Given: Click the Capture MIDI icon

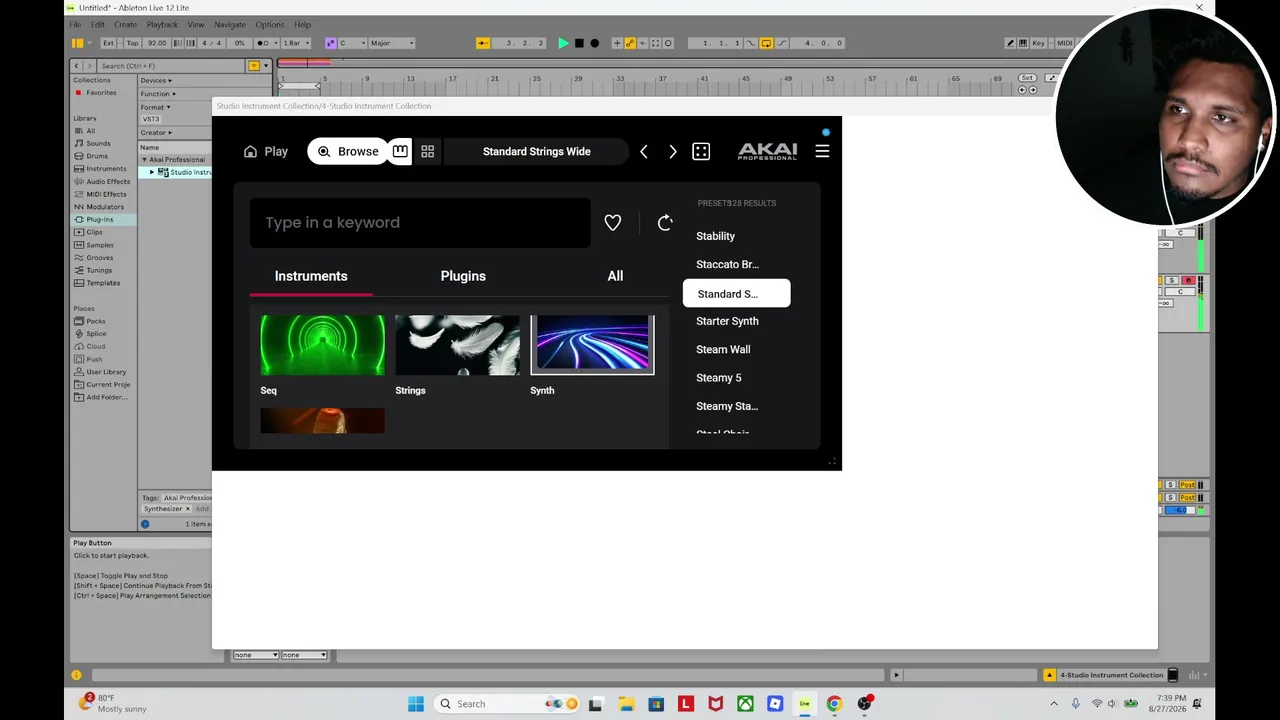Looking at the screenshot, I should click(655, 43).
